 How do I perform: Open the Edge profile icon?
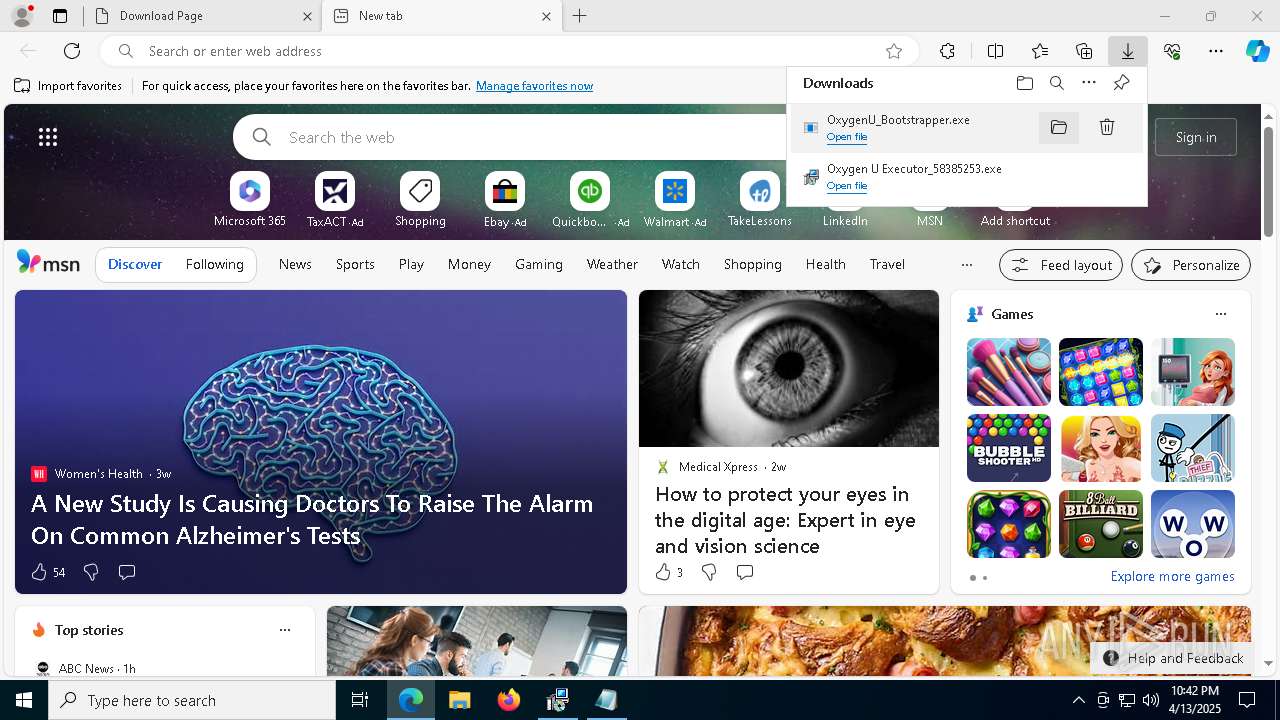[21, 16]
